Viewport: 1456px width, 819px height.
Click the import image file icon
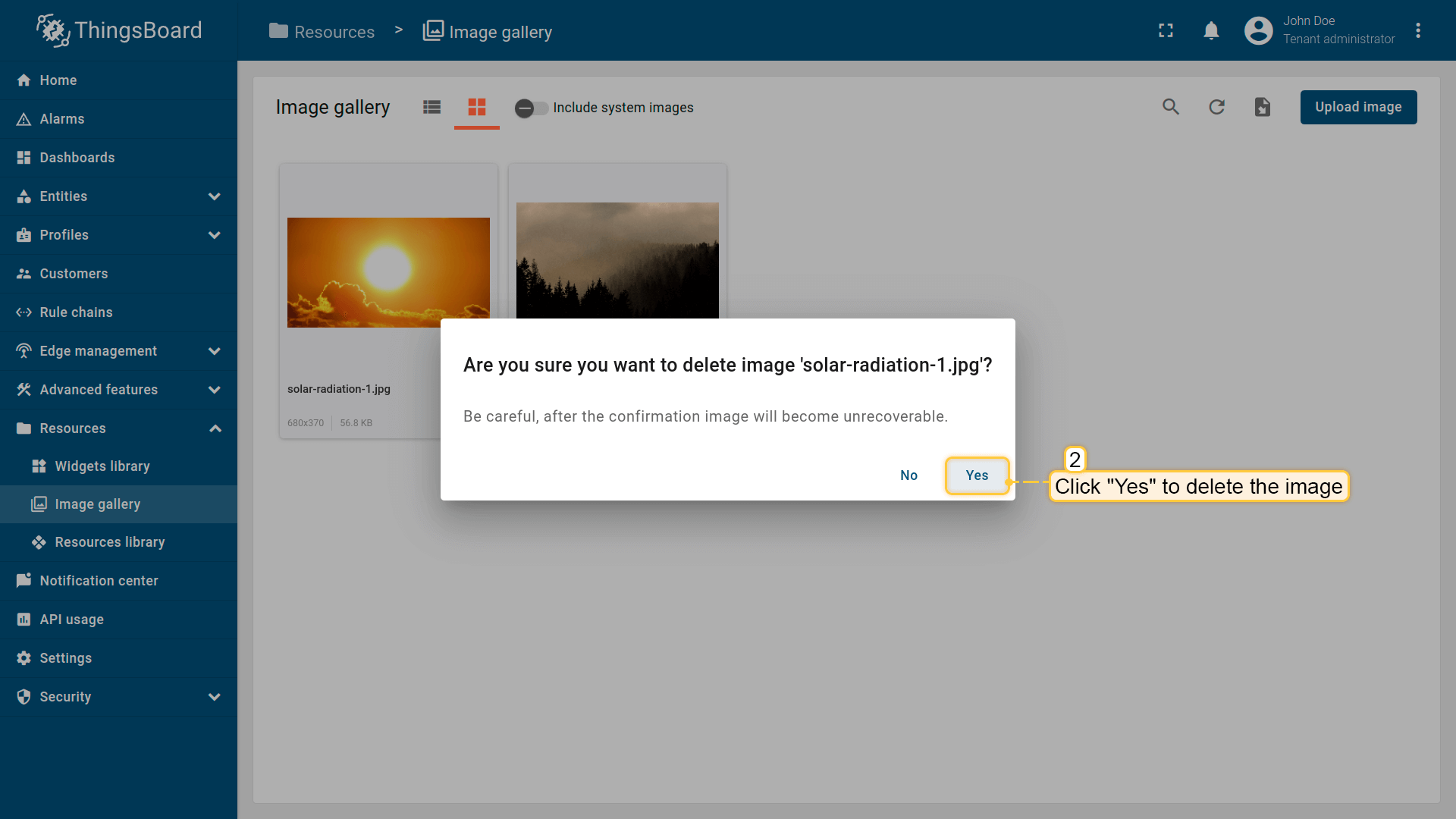(x=1262, y=107)
